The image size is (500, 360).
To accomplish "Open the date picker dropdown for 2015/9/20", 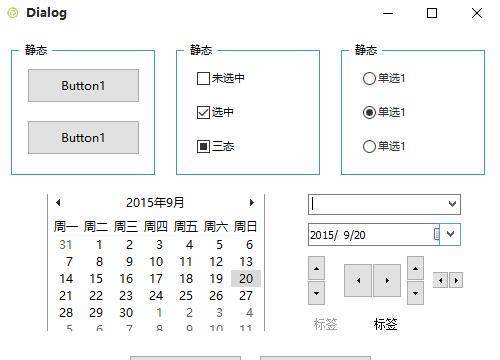I will coord(450,234).
